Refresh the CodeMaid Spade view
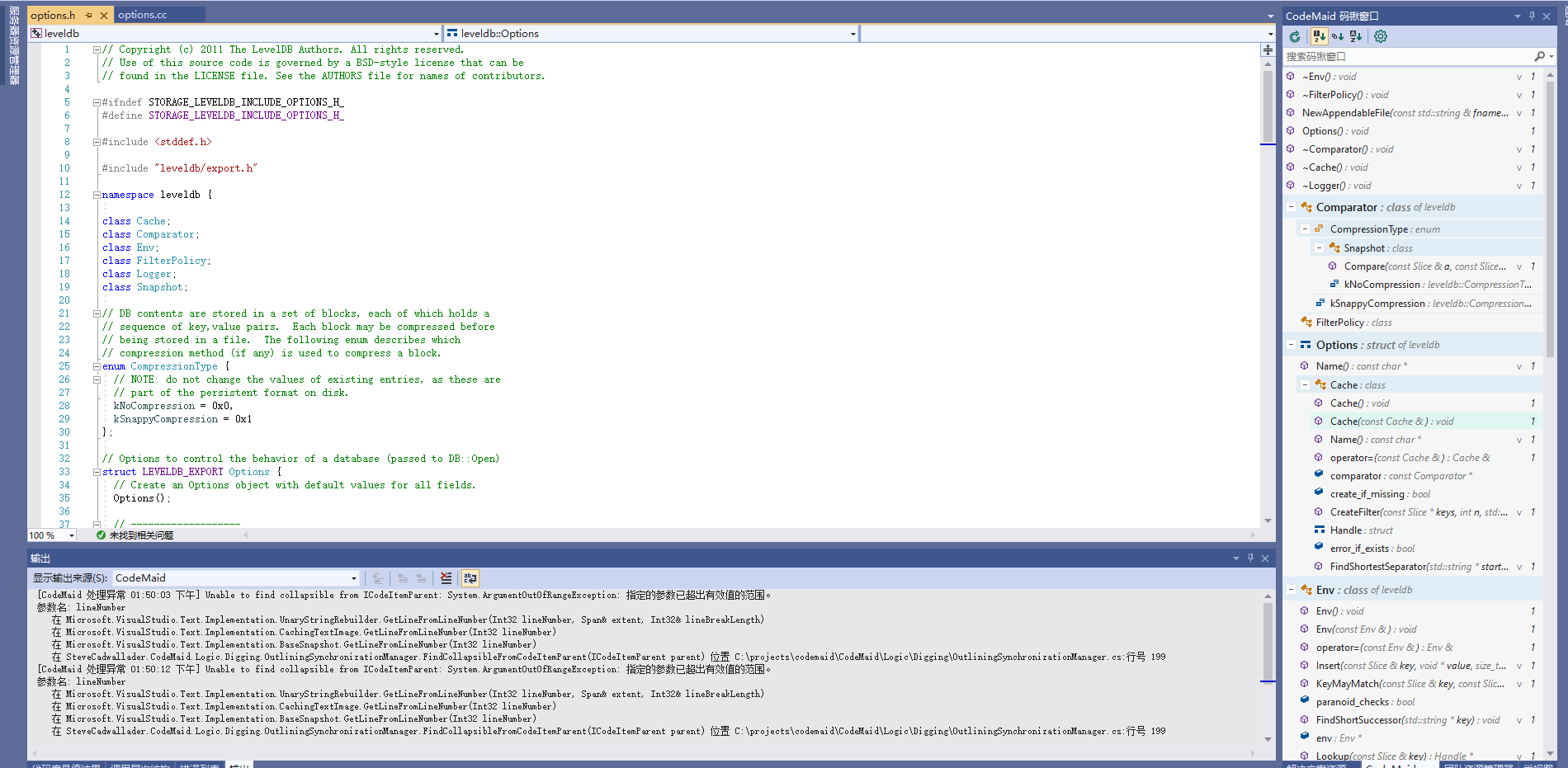This screenshot has width=1568, height=768. (x=1295, y=36)
